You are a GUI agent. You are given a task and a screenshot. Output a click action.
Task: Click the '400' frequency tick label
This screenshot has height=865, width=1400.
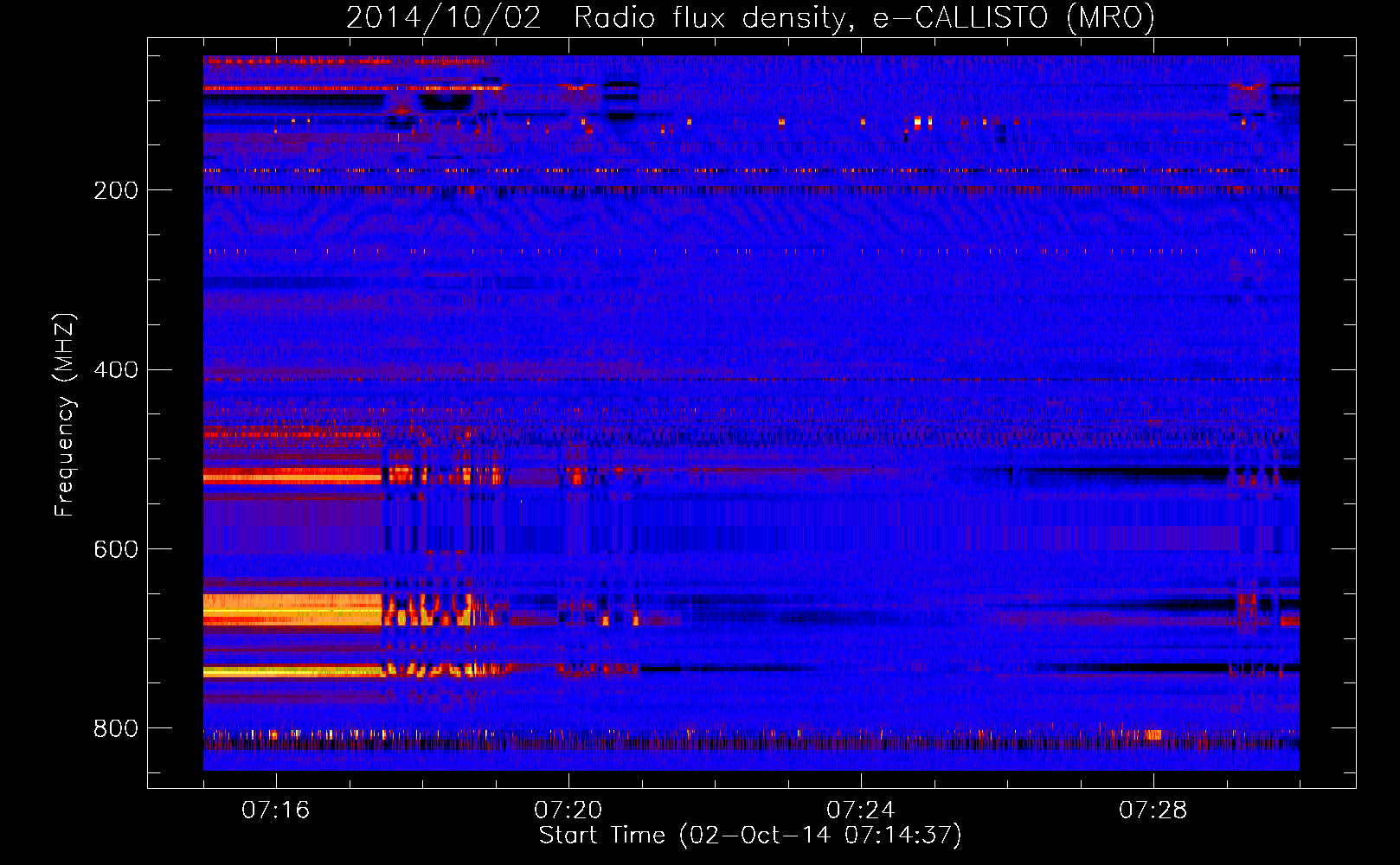(116, 370)
